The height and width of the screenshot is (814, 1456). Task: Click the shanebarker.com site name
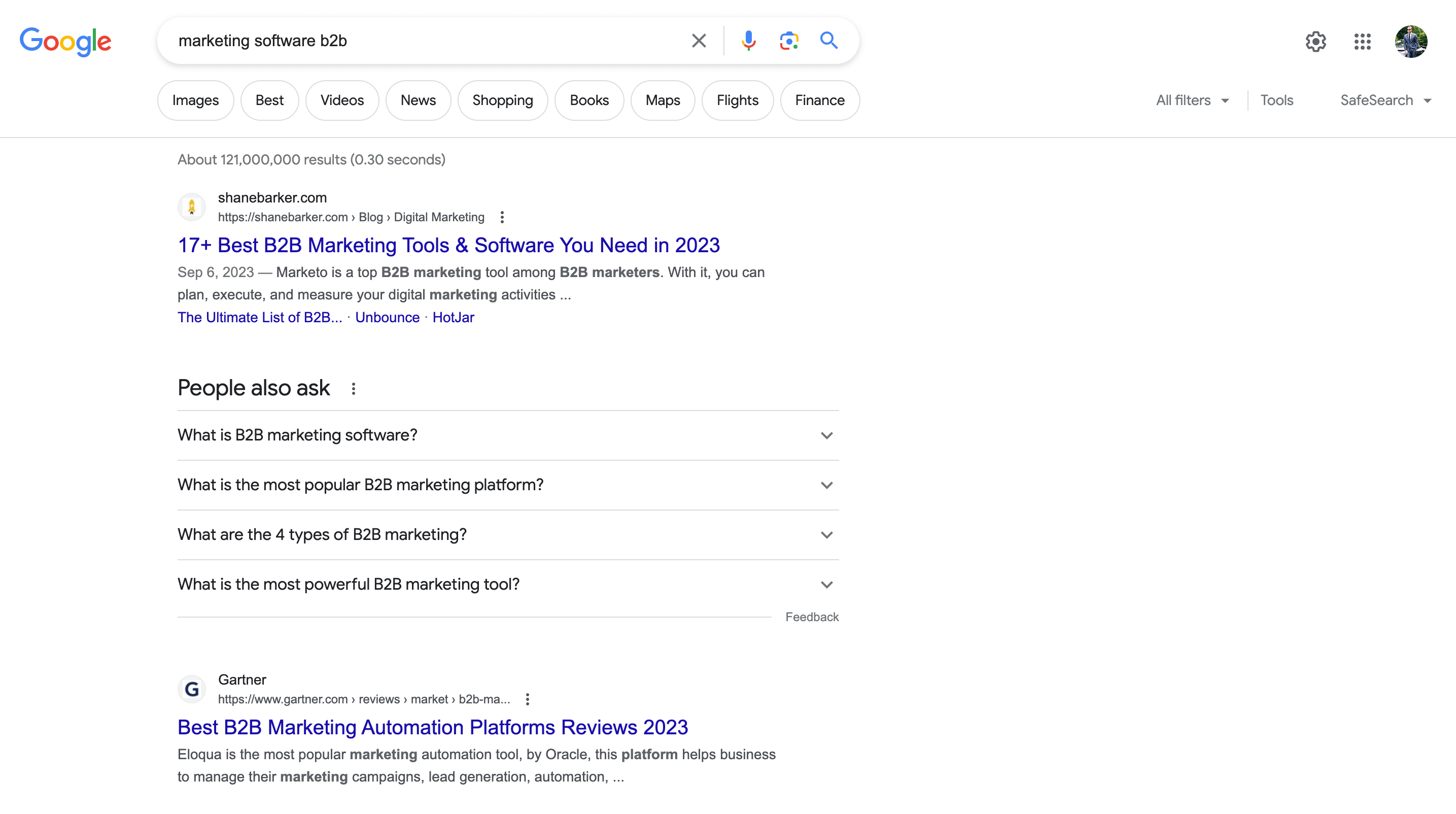(x=272, y=197)
